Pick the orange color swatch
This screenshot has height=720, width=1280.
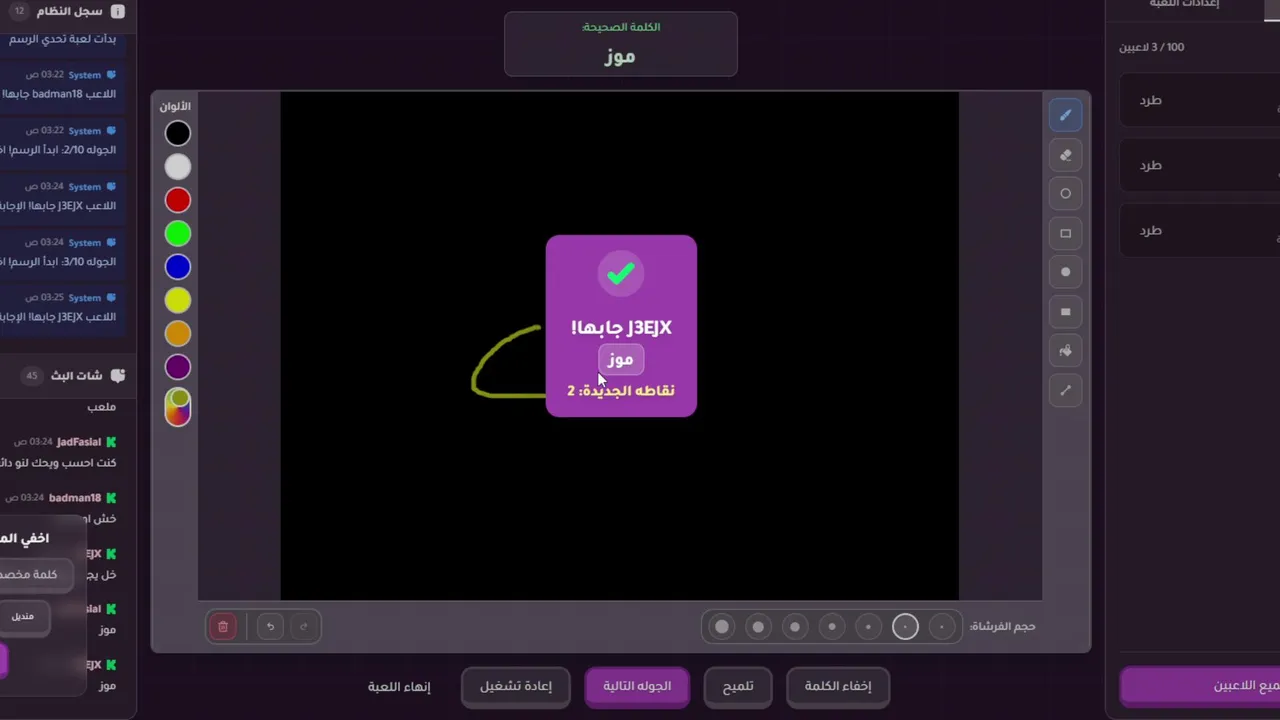coord(178,334)
